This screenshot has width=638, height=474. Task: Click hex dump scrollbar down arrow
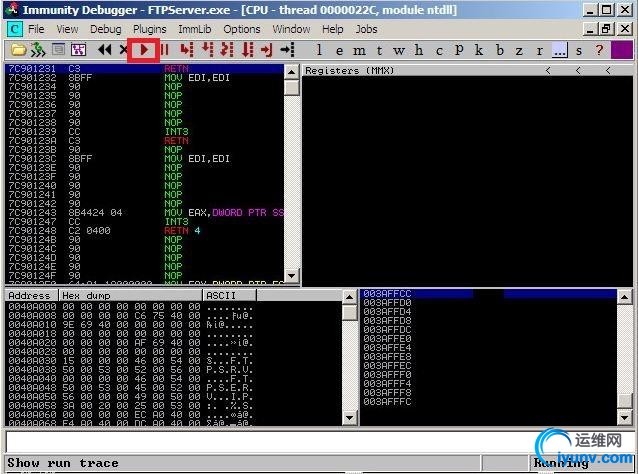(350, 417)
